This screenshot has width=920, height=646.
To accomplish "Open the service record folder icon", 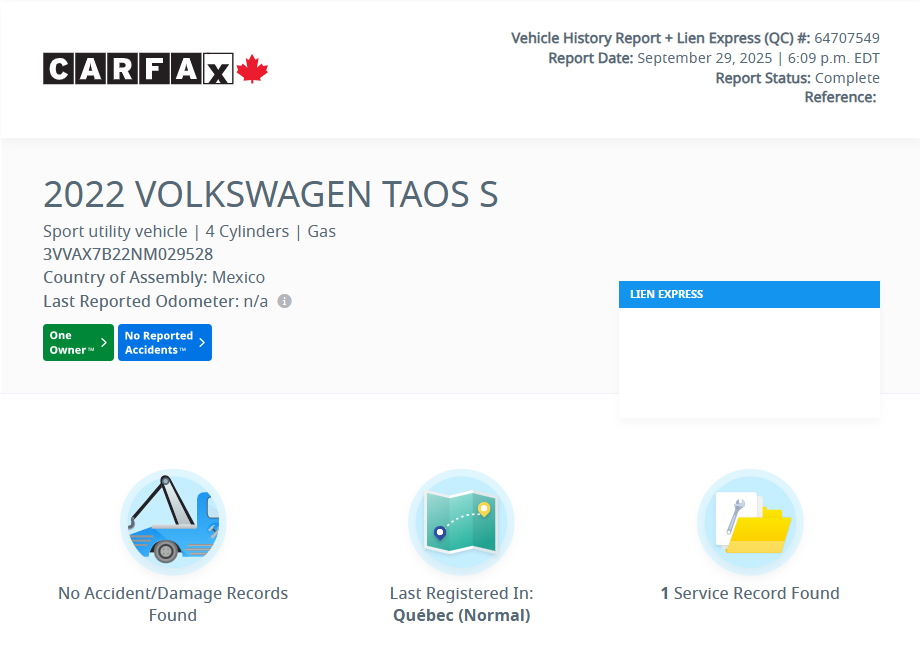I will click(x=750, y=521).
